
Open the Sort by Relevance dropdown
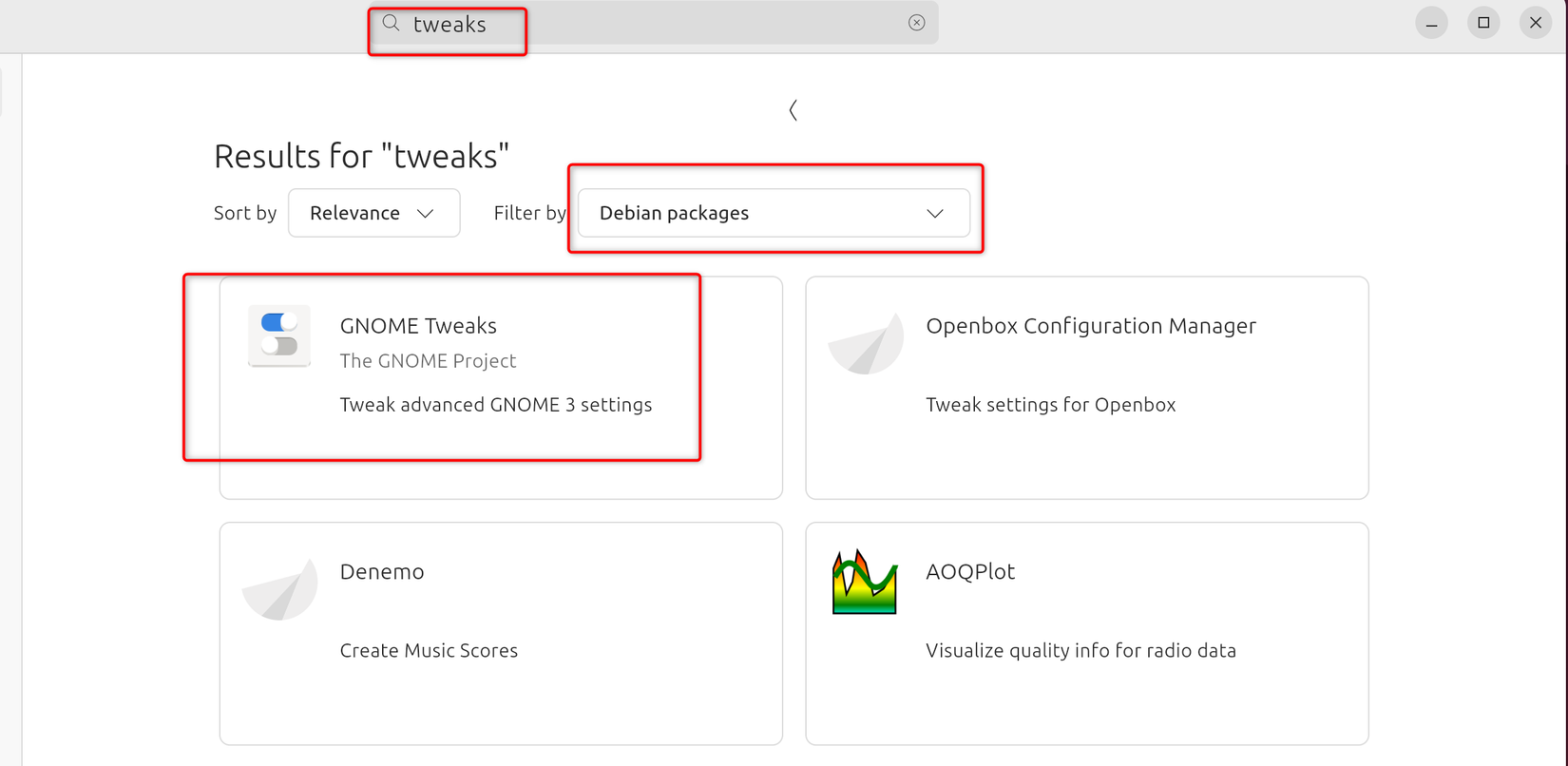click(373, 213)
